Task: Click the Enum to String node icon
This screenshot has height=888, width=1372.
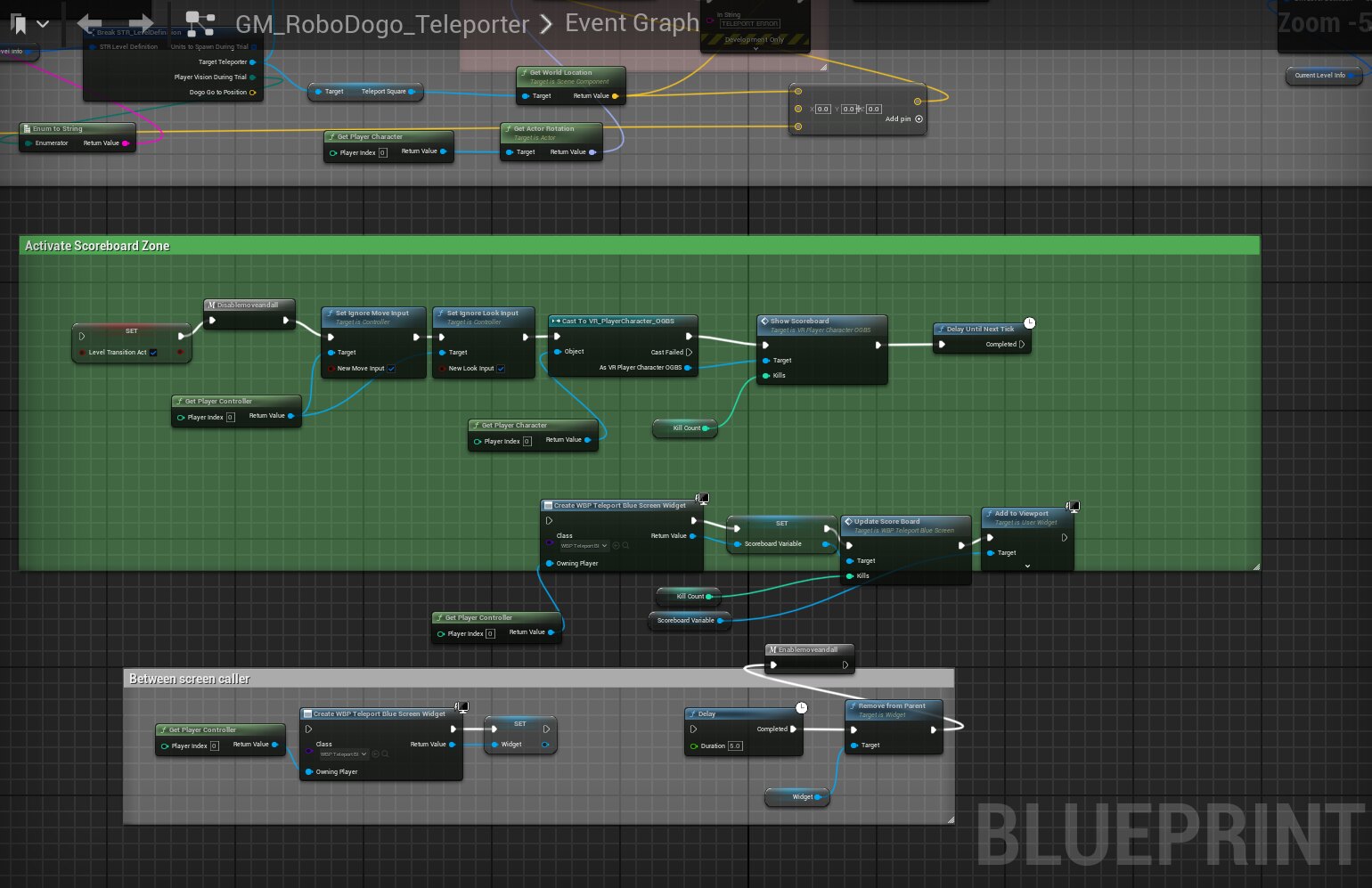Action: pyautogui.click(x=27, y=128)
